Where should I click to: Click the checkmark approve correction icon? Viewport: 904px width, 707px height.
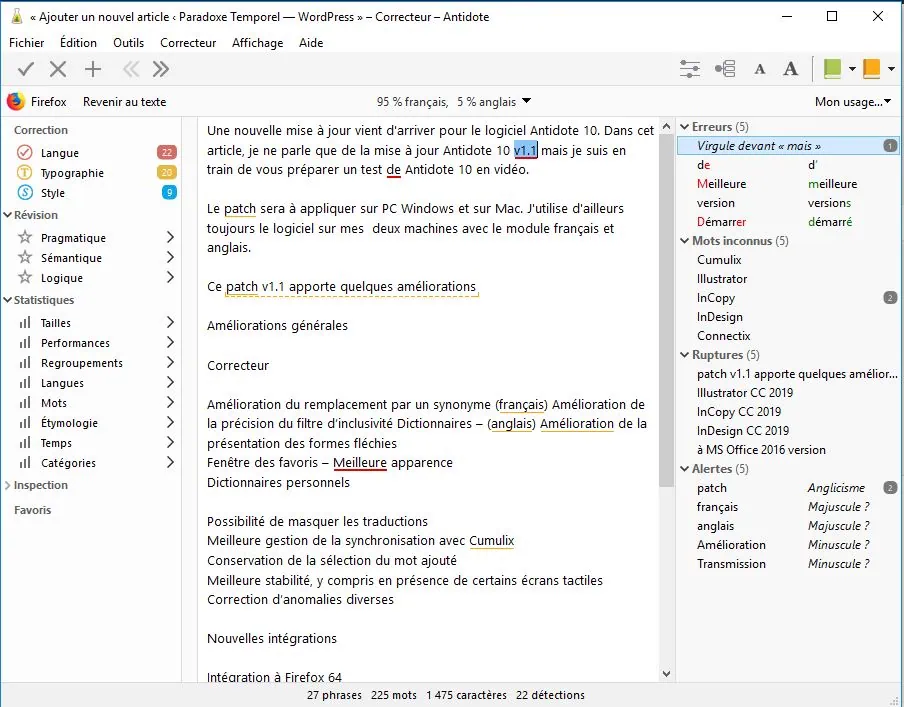(x=26, y=69)
